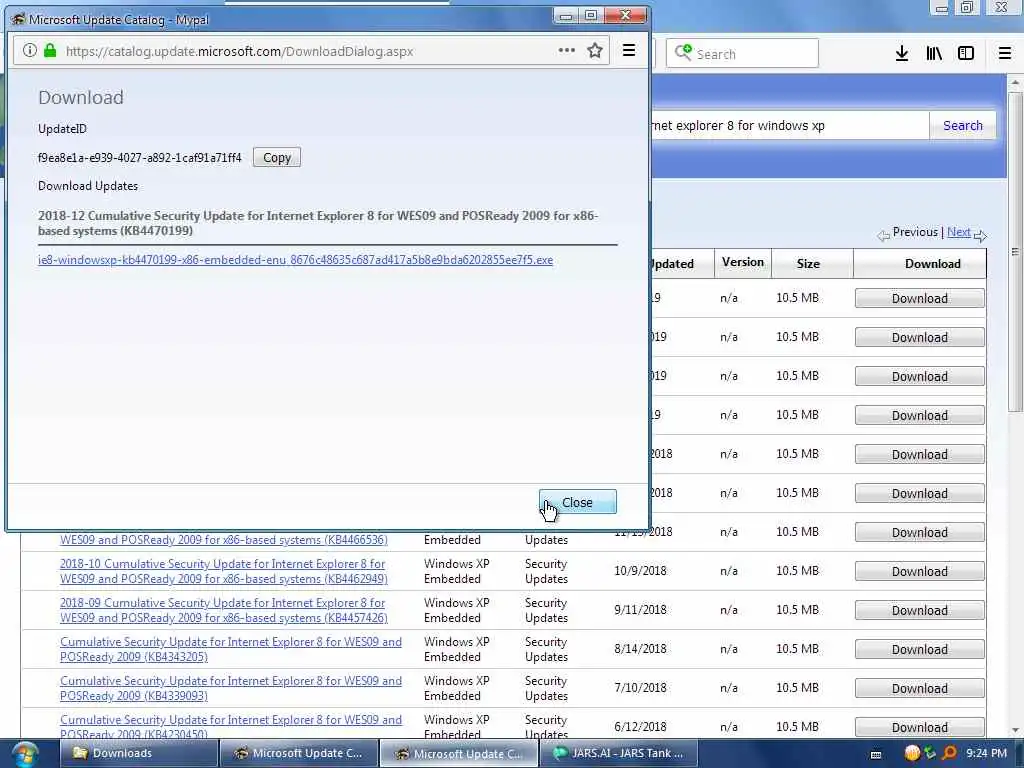Screen dimensions: 1024x768
Task: Open the KB4343205 Cumulative Security Update link
Action: [231, 649]
